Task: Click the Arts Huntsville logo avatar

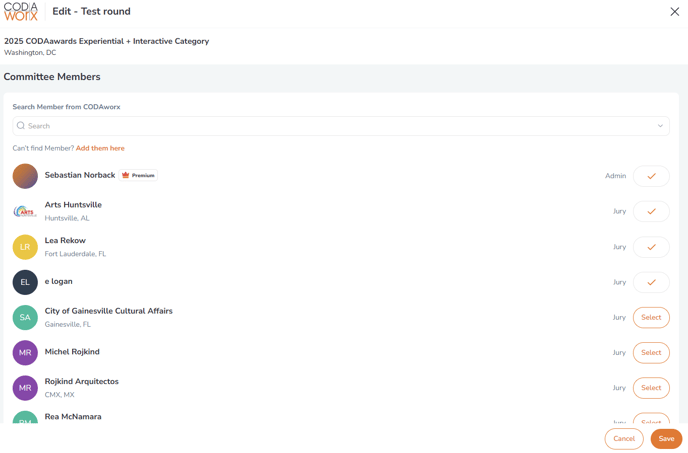Action: point(25,211)
